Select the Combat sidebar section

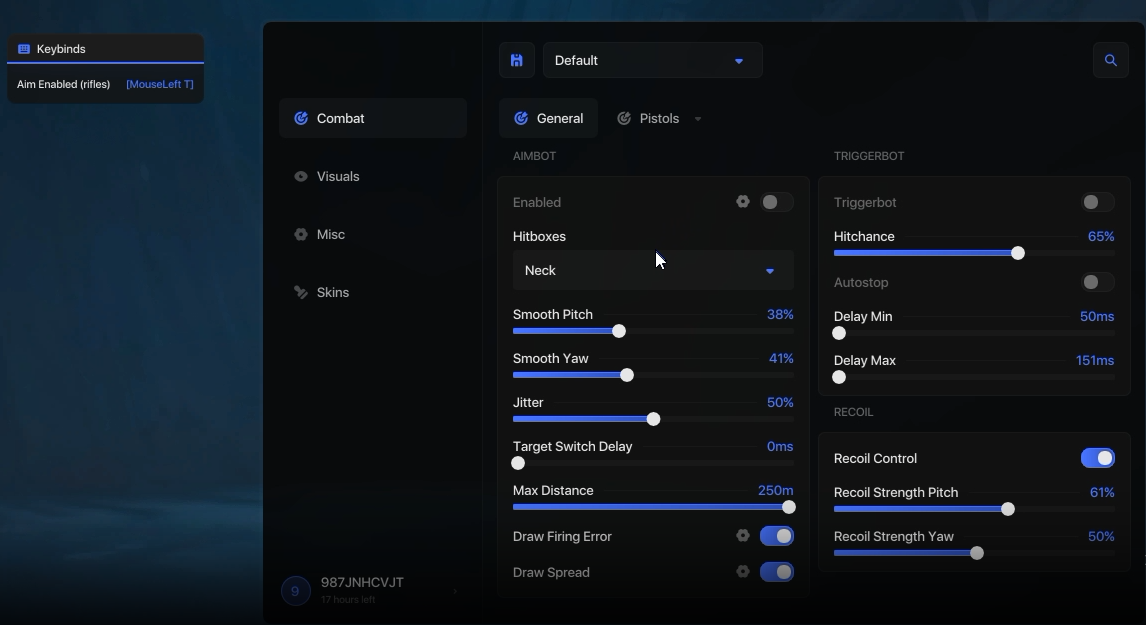373,118
